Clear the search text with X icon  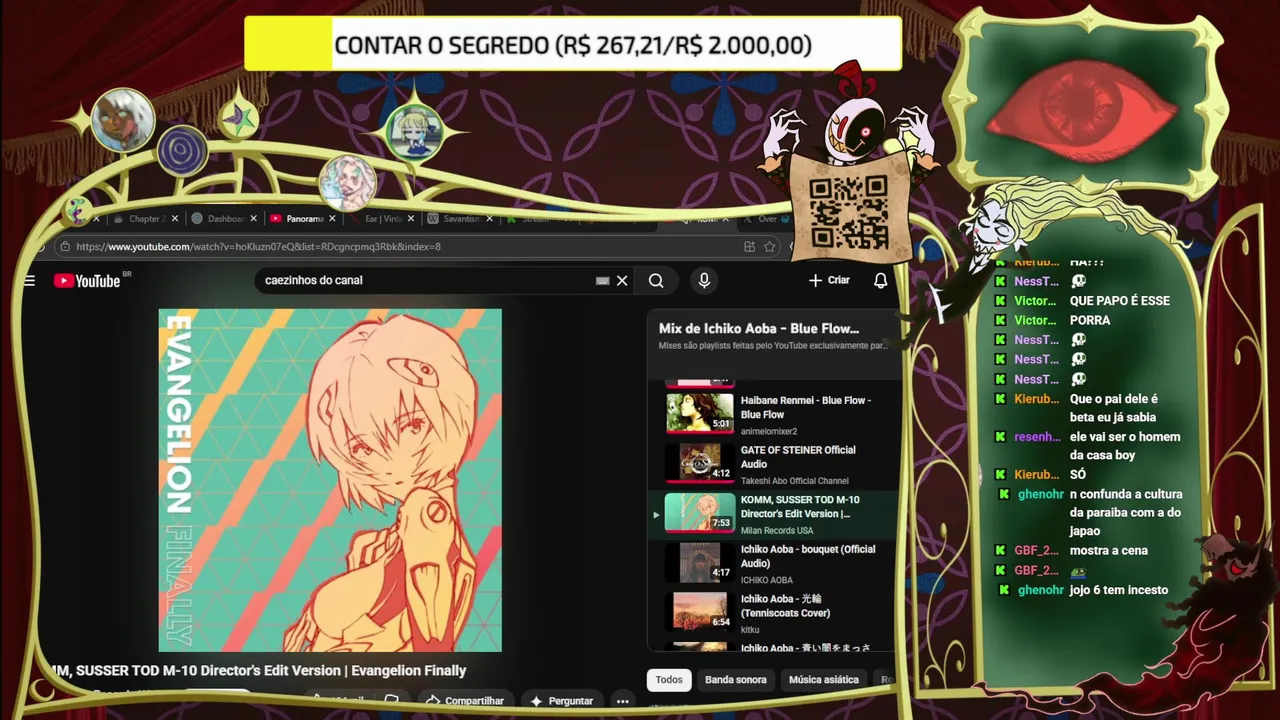pos(622,281)
